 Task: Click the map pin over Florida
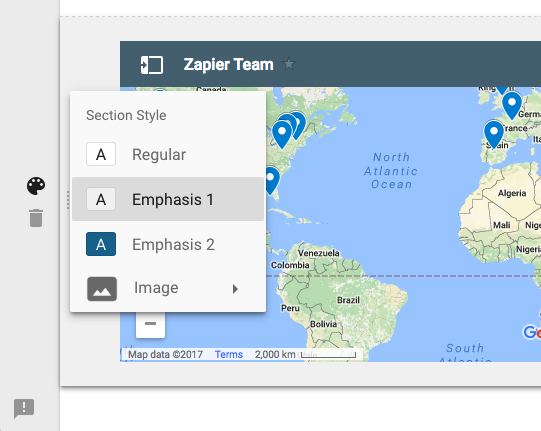point(272,180)
